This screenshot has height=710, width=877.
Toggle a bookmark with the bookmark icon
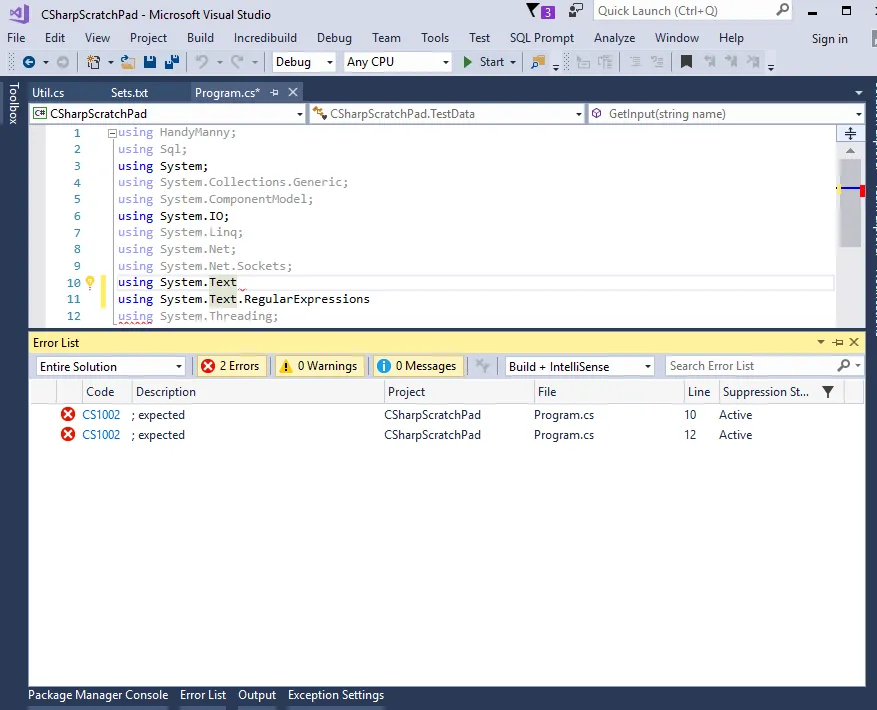coord(686,62)
